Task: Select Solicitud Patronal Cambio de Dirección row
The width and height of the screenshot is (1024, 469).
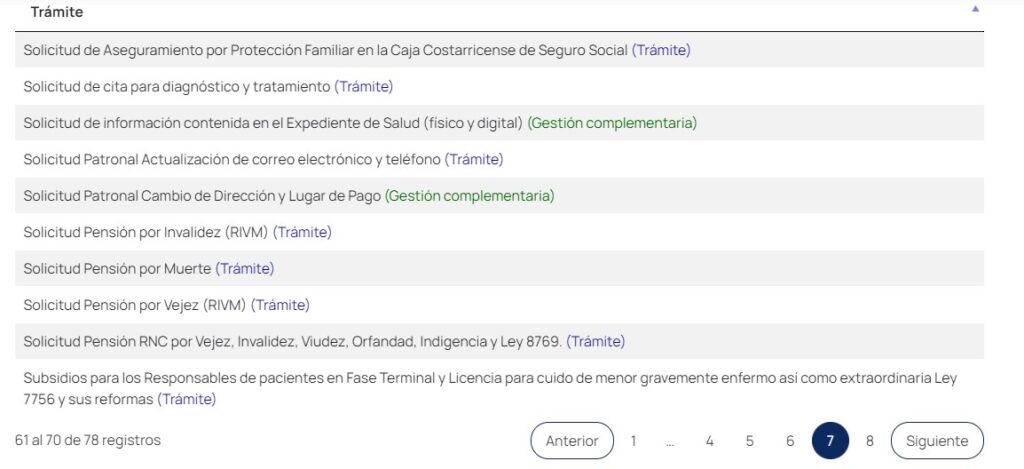Action: coord(202,196)
